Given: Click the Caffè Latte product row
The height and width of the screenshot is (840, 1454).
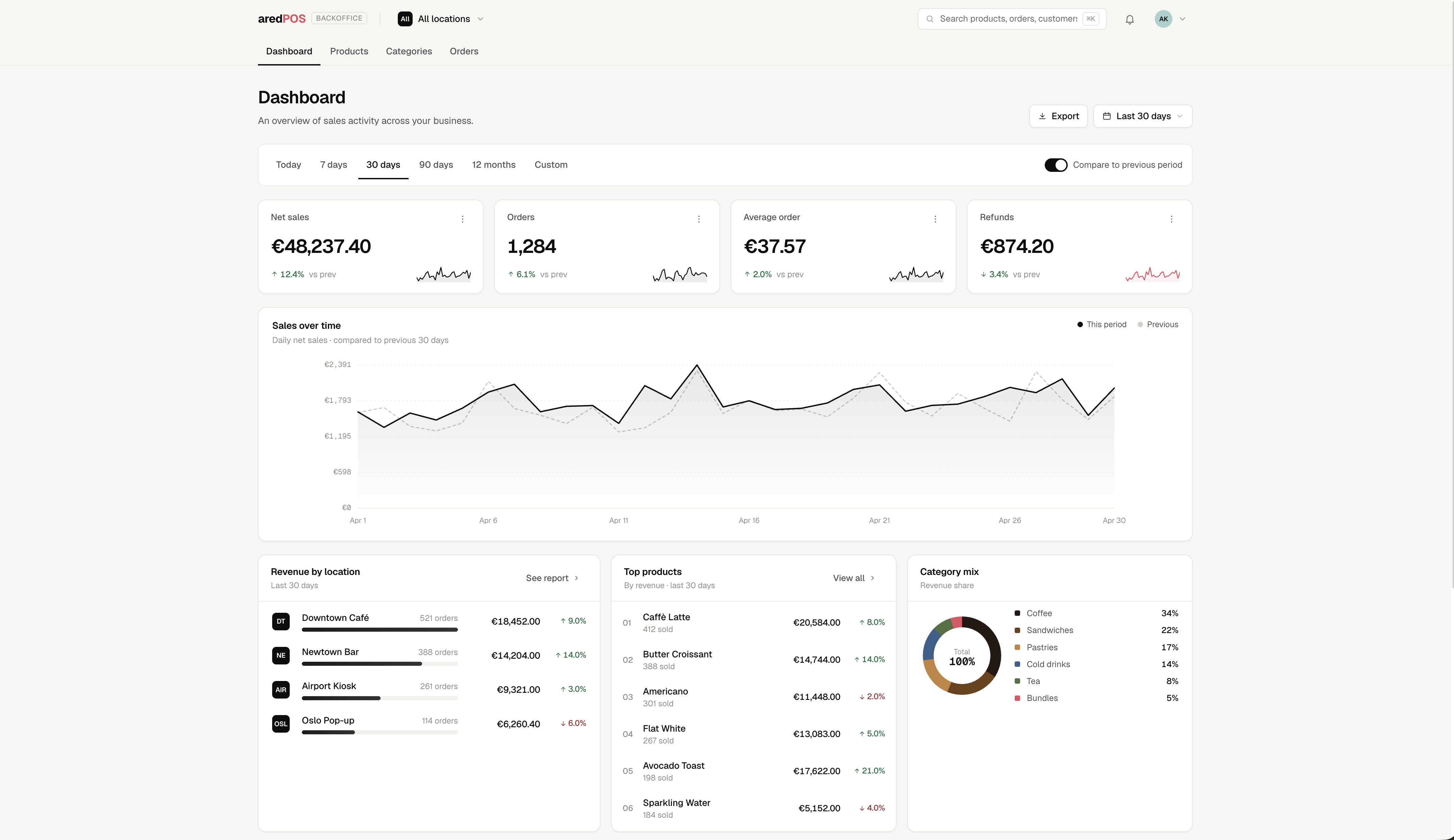Looking at the screenshot, I should 754,623.
